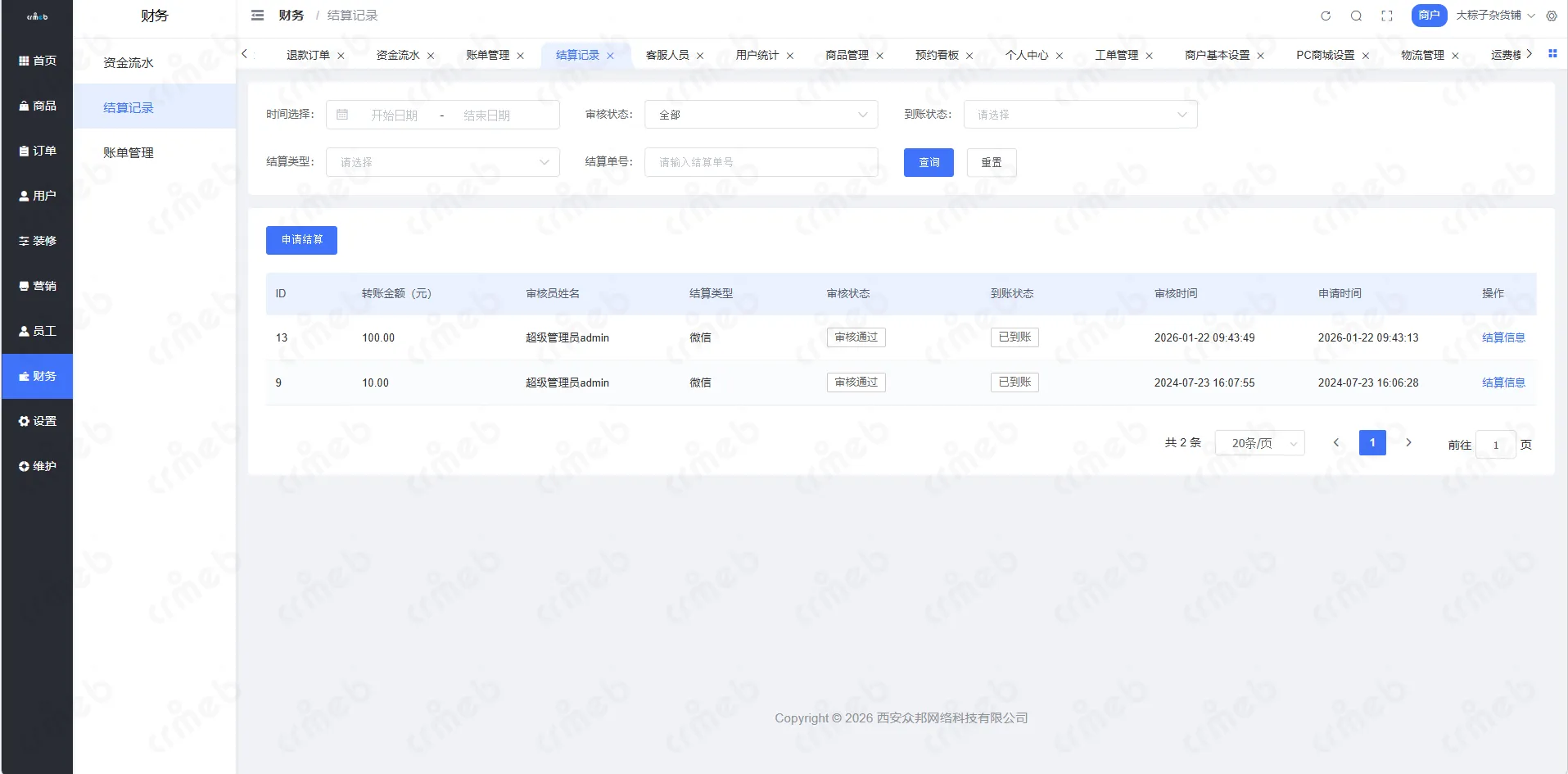1568x774 pixels.
Task: Switch to the 物流管理 tab
Action: [x=1423, y=55]
